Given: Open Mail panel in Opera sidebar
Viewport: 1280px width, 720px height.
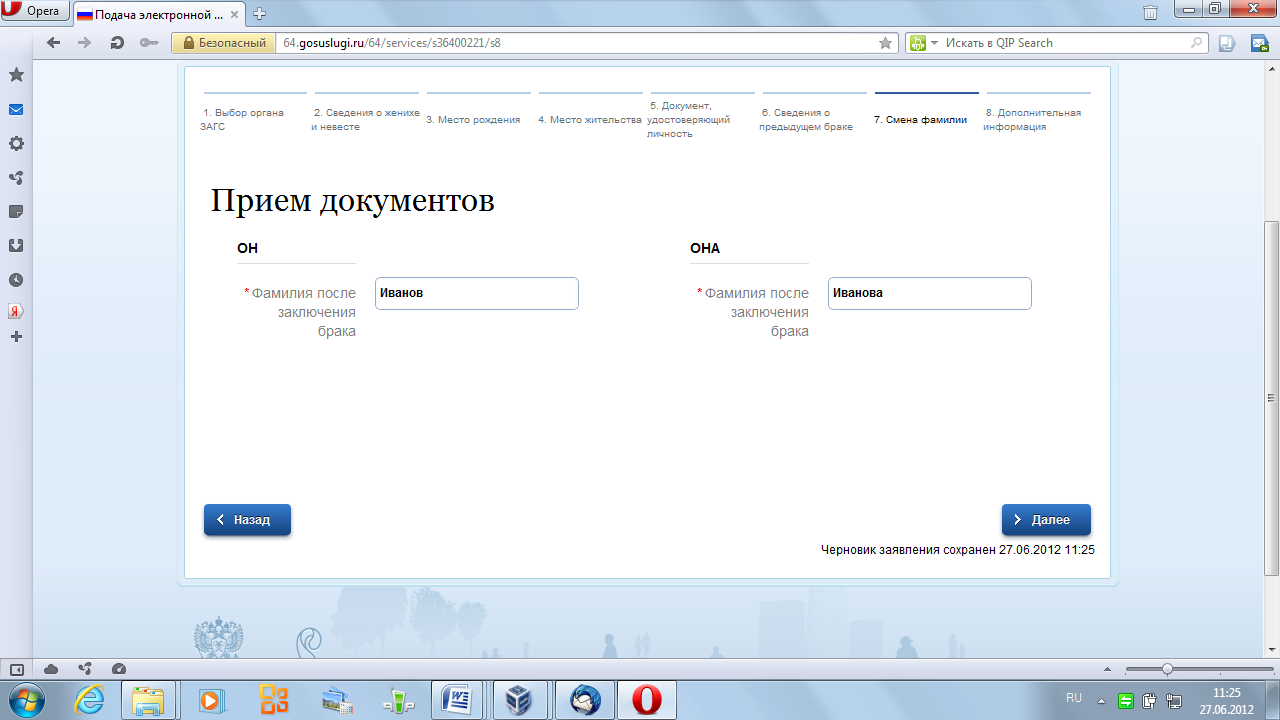Looking at the screenshot, I should pos(16,110).
